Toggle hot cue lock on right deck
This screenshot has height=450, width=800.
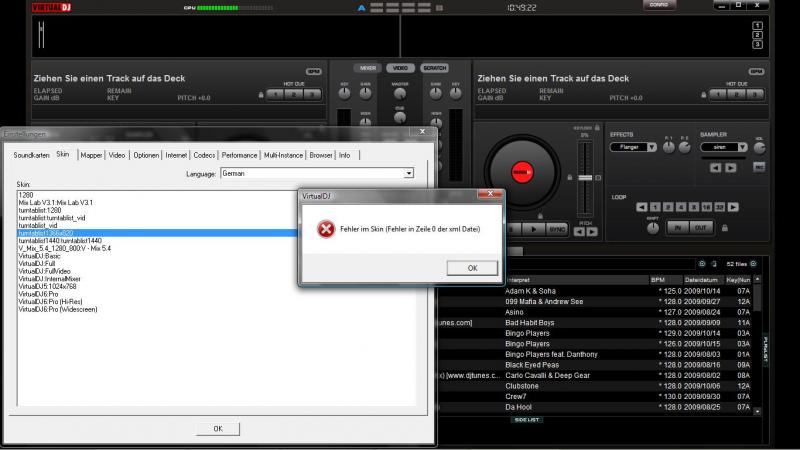704,94
